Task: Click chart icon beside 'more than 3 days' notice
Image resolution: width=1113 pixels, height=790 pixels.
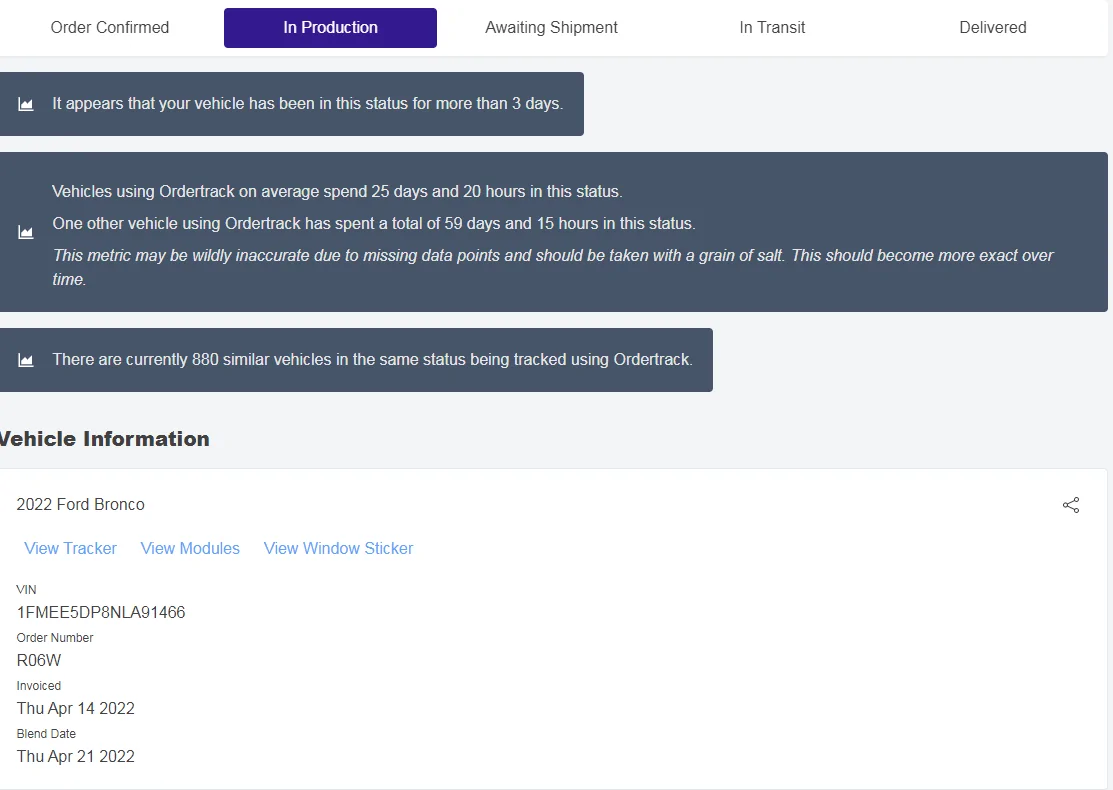Action: pos(26,104)
